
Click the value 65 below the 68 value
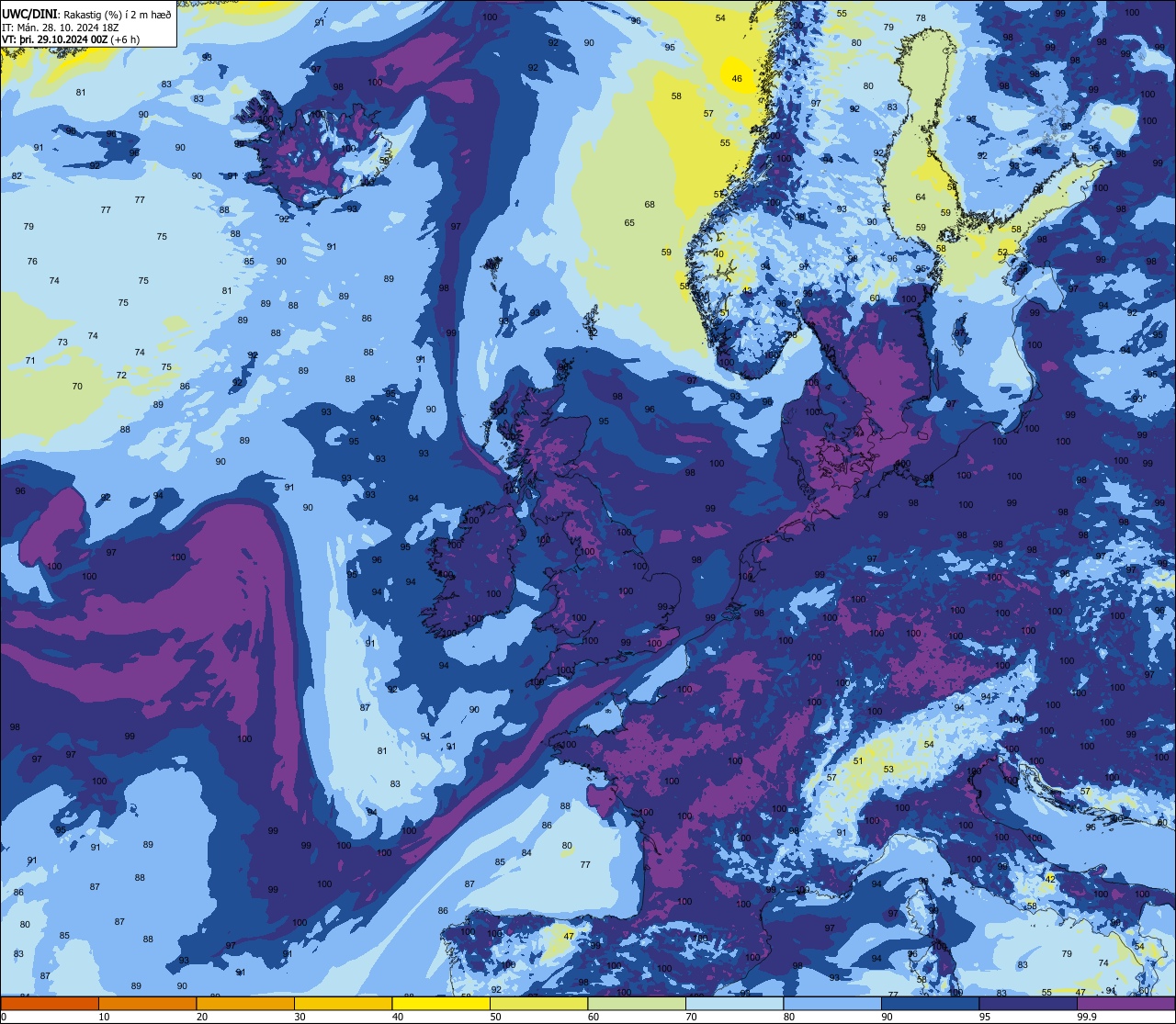click(x=629, y=223)
